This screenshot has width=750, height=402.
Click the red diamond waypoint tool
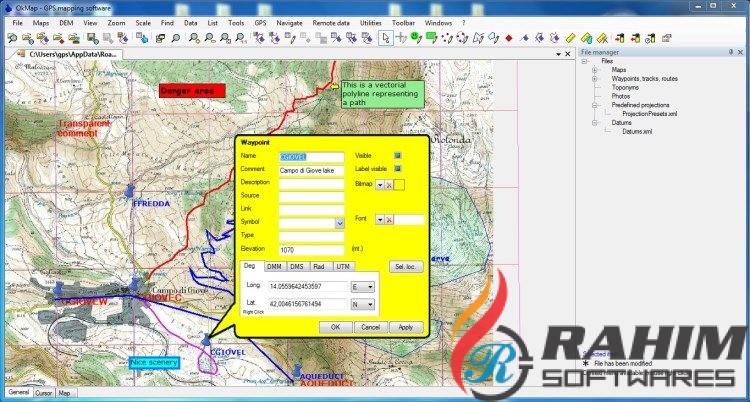click(509, 38)
